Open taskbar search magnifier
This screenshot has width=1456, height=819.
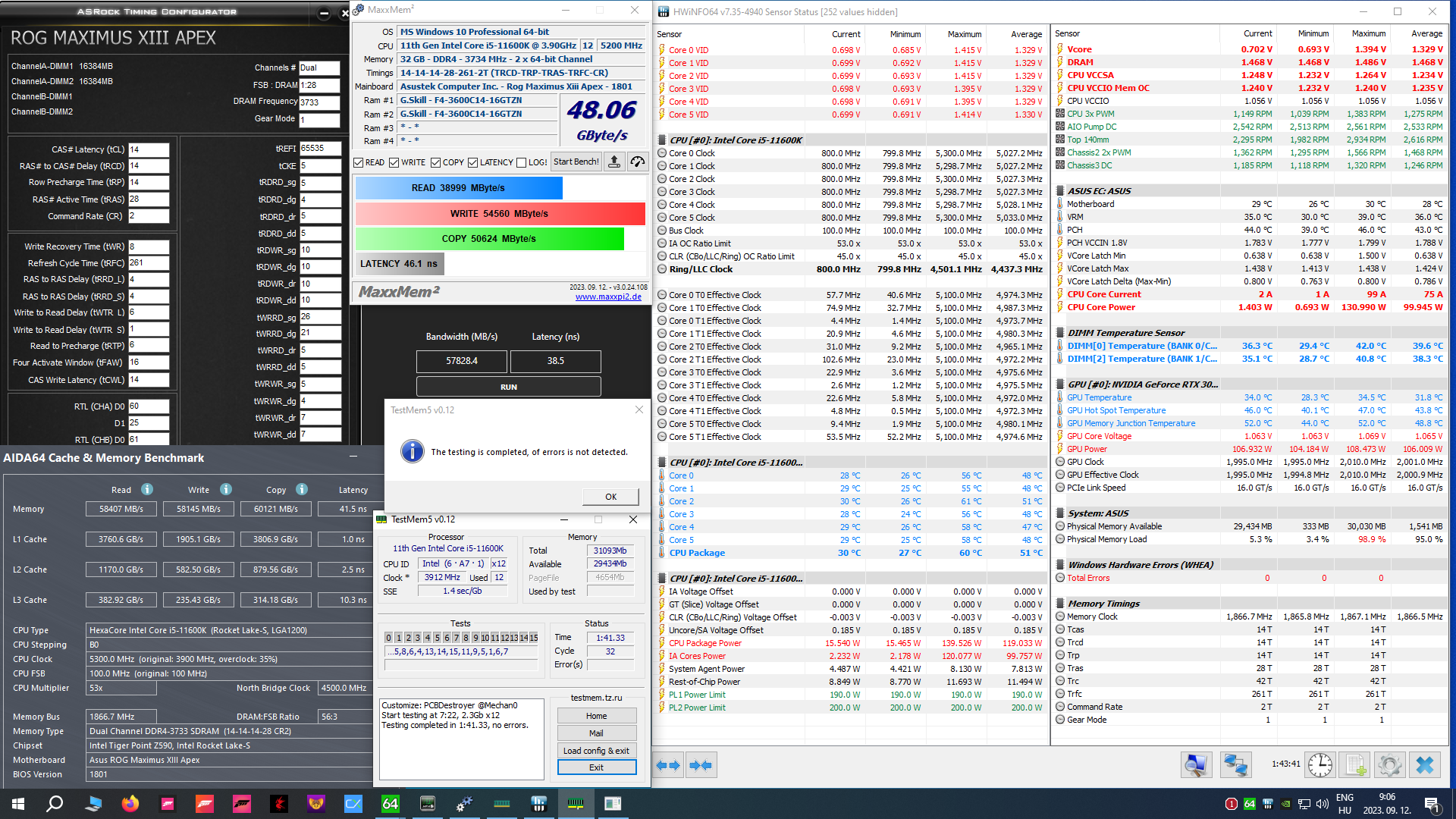point(55,803)
